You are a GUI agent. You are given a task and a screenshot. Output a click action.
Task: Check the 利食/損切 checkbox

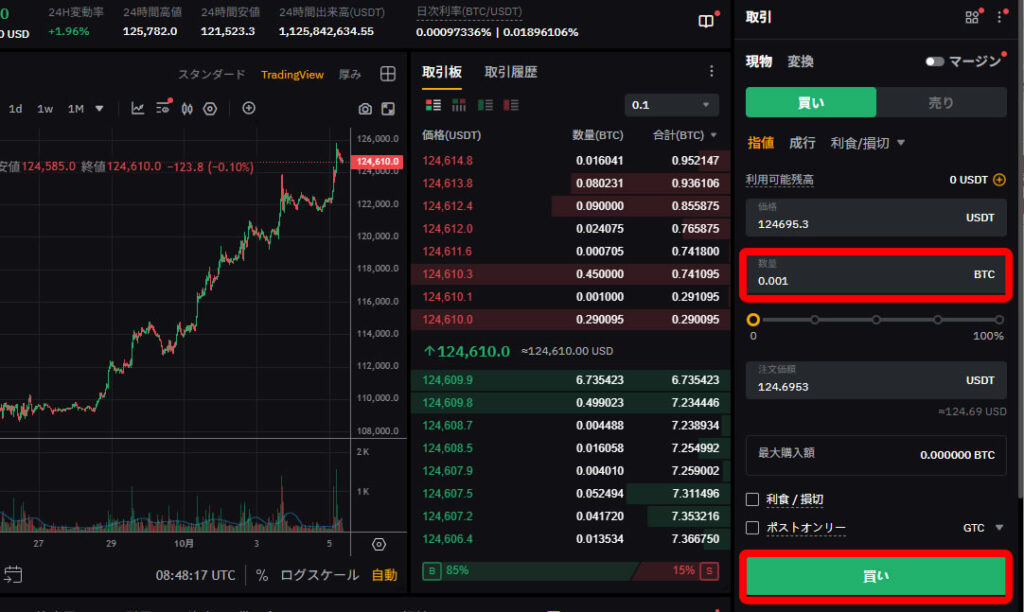pos(753,499)
